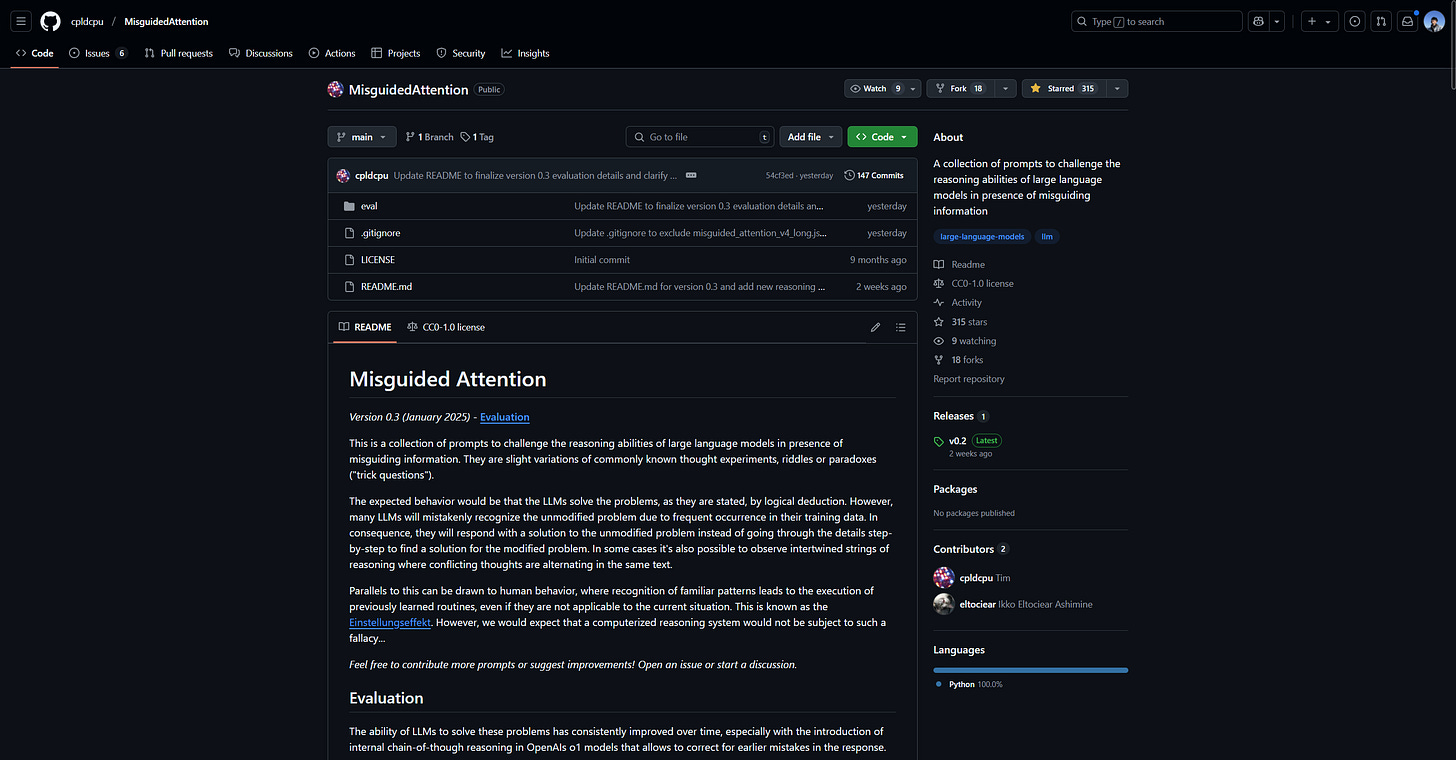Open the issues icon in top header
1456x760 pixels.
coord(1355,21)
